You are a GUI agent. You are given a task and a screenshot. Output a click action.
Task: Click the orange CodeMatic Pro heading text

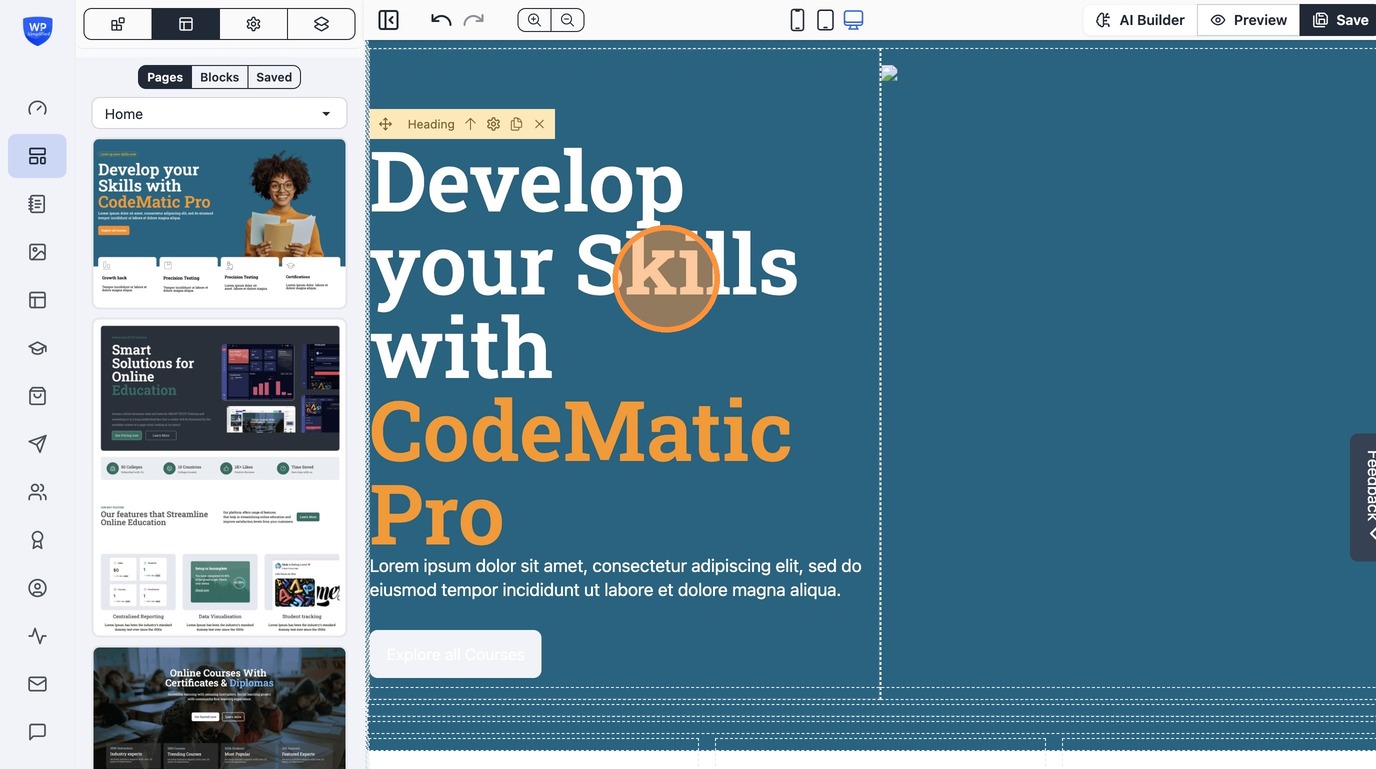coord(581,472)
